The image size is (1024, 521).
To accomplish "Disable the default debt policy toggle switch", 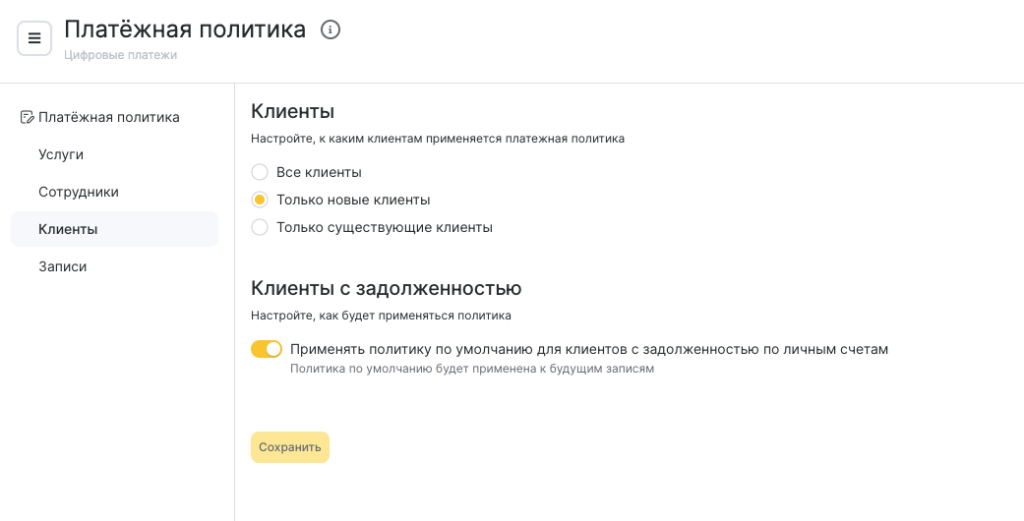I will click(x=266, y=349).
